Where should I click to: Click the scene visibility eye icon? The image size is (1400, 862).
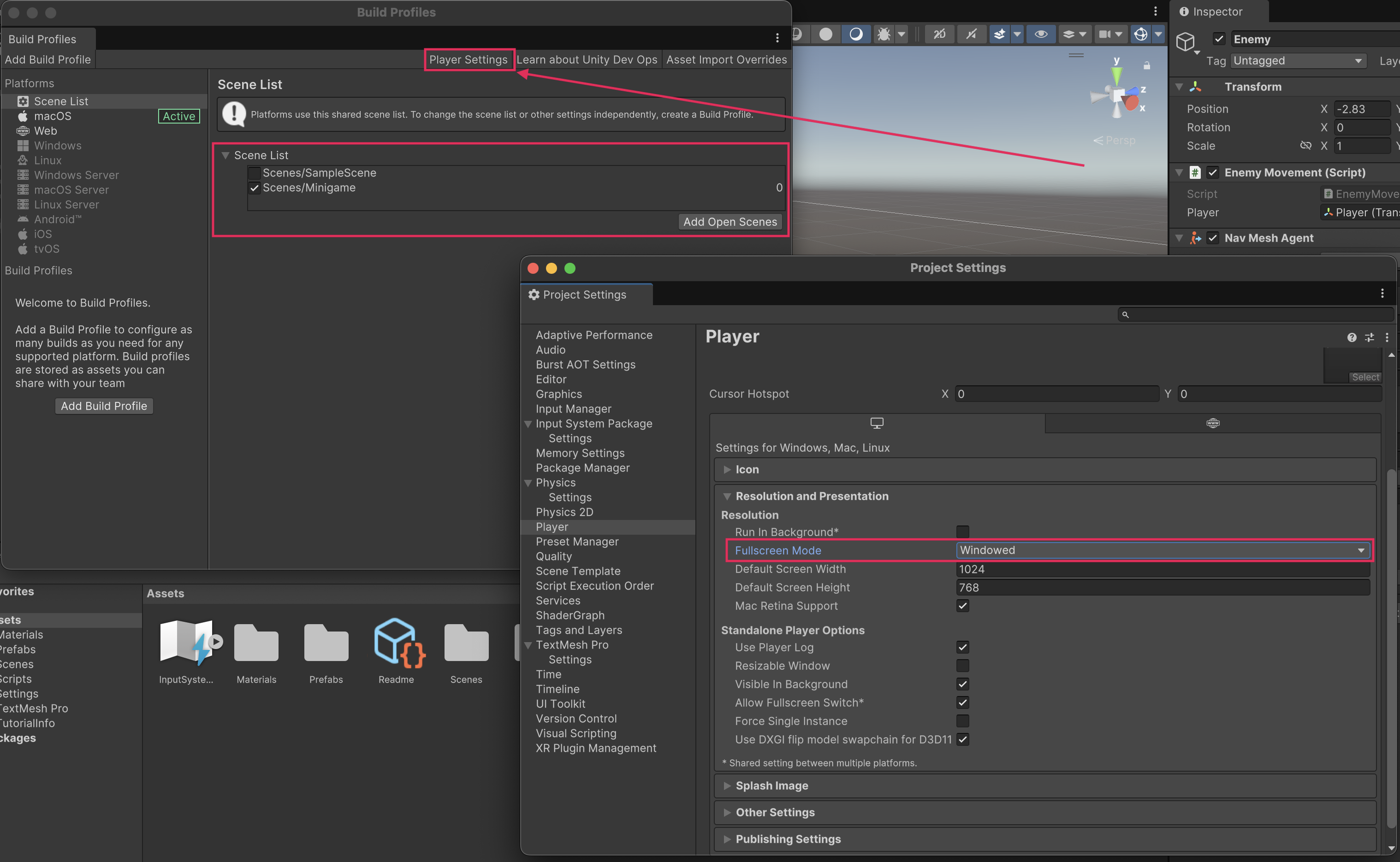1041,34
